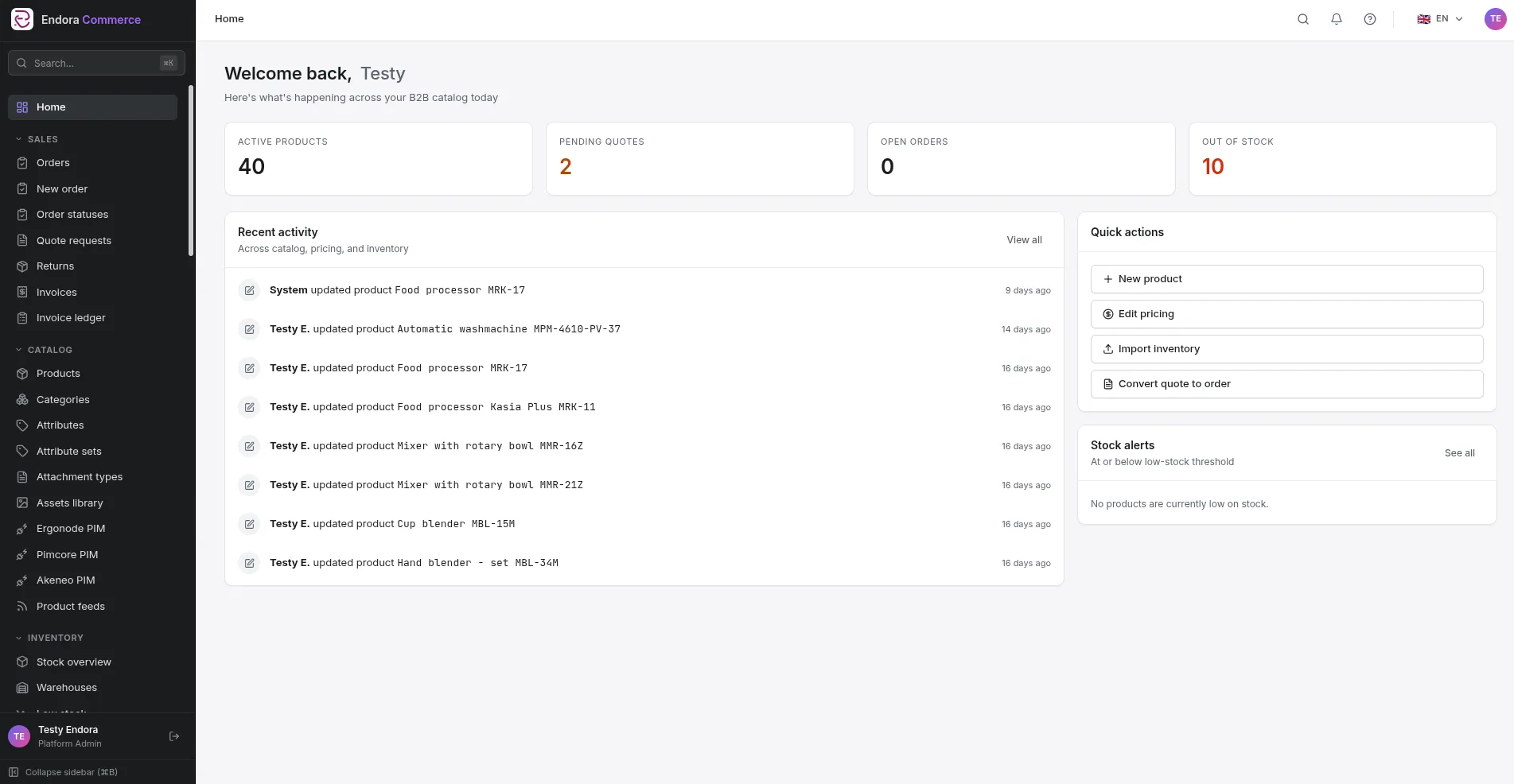Click the sidebar vertical scrollbar
The height and width of the screenshot is (784, 1514).
[x=191, y=171]
